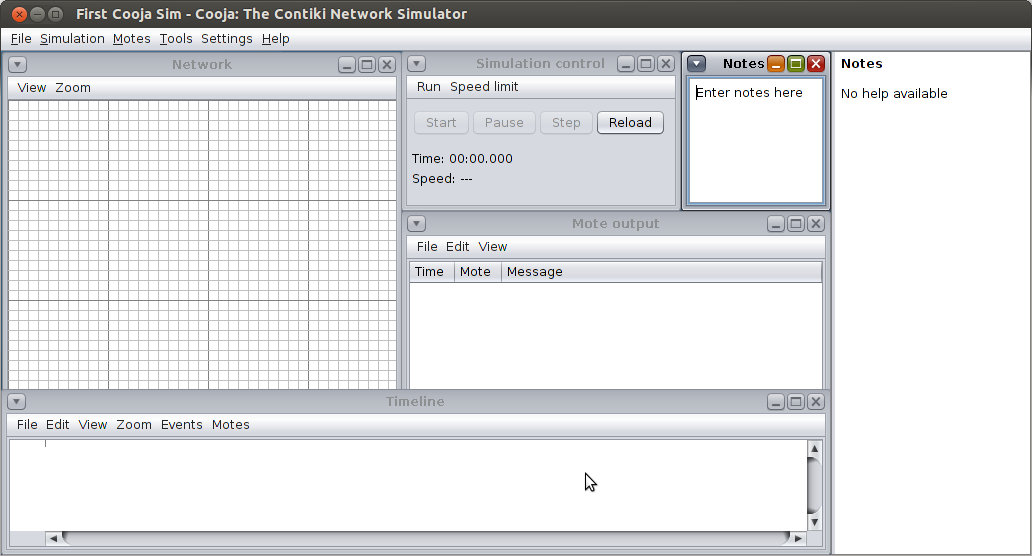Minimize the Timeline window

(776, 401)
